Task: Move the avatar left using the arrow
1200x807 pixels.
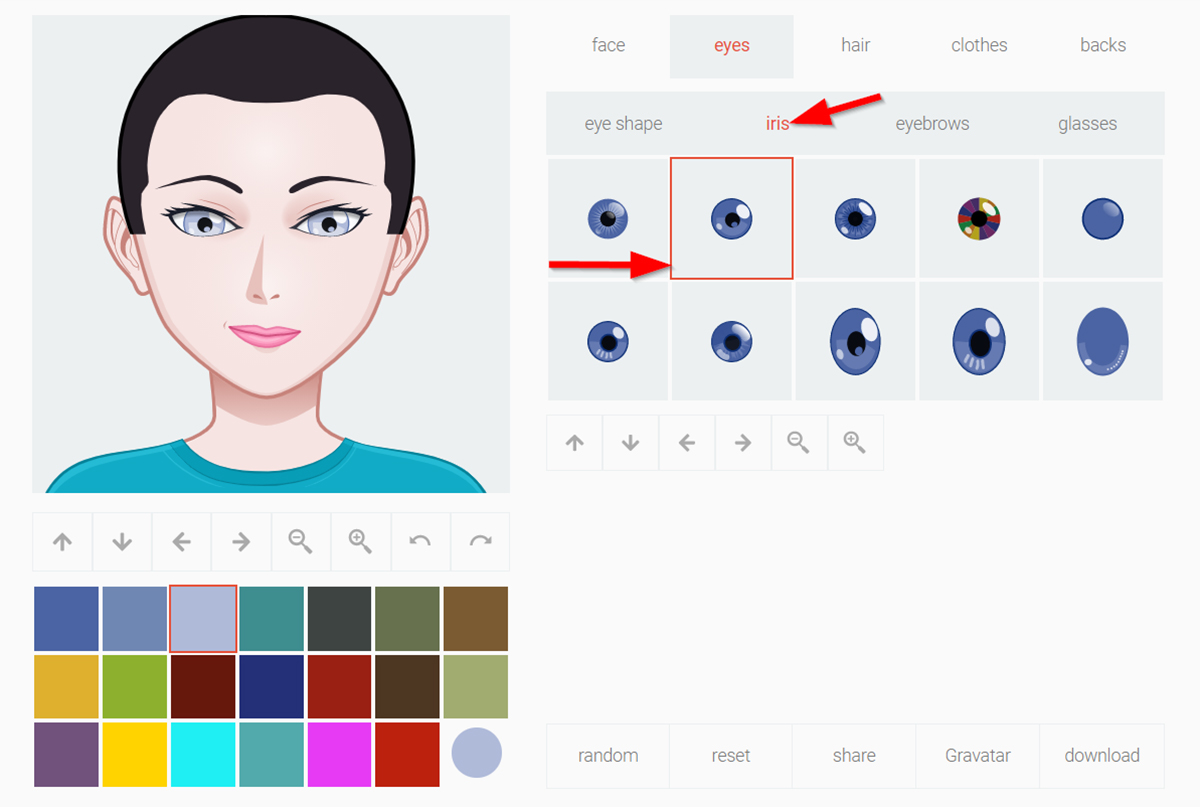Action: 181,541
